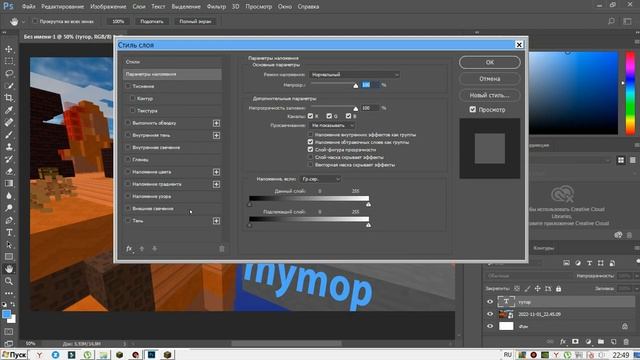640x360 pixels.
Task: Open Редактирование menu
Action: click(x=62, y=7)
